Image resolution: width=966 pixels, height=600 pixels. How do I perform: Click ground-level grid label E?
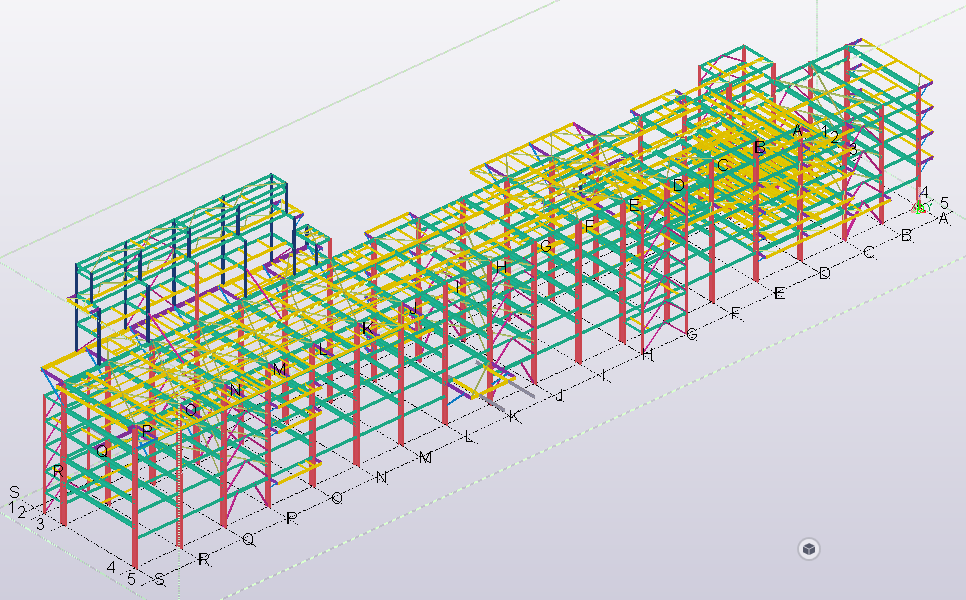click(779, 294)
